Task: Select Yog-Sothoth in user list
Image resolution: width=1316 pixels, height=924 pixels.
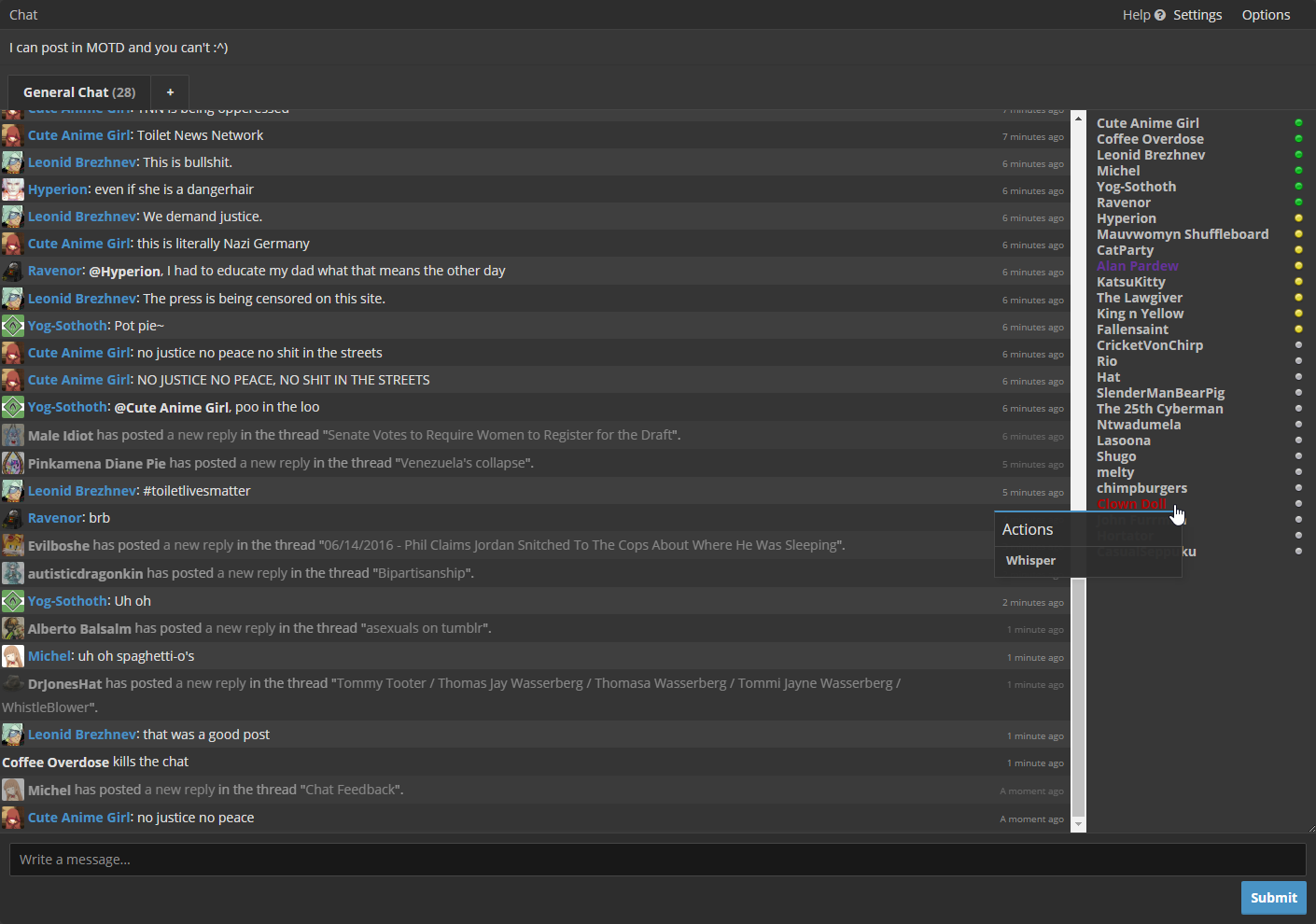Action: (1136, 187)
